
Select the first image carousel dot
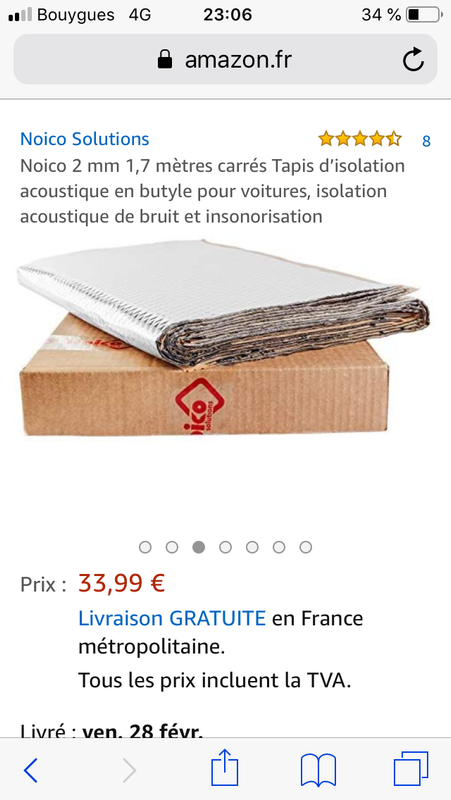pos(145,547)
